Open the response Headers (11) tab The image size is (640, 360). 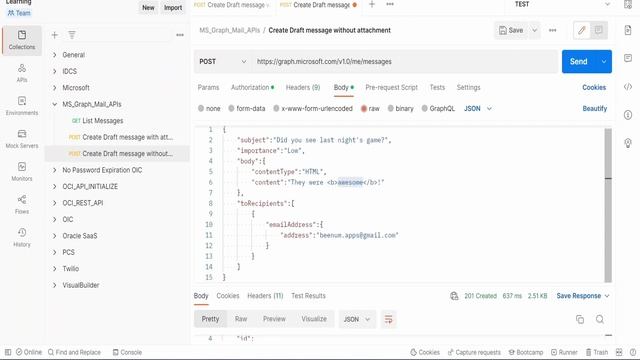click(x=265, y=296)
